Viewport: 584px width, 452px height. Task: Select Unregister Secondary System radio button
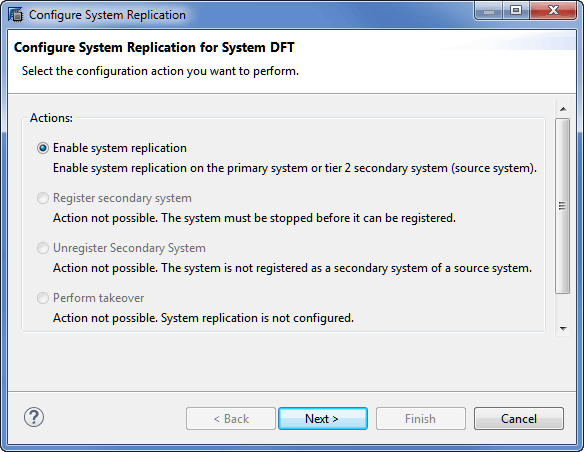pyautogui.click(x=43, y=248)
